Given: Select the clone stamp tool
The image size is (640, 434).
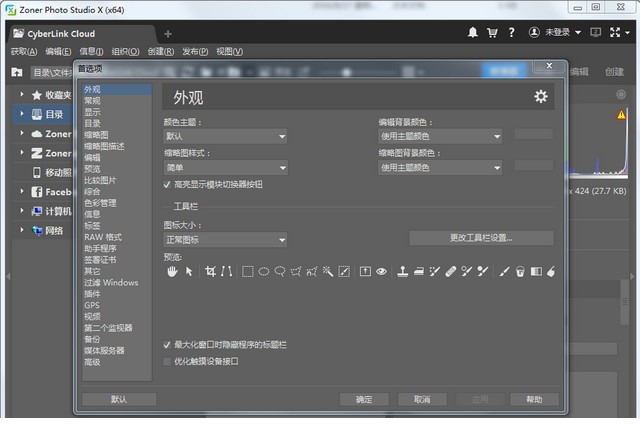Looking at the screenshot, I should (x=403, y=272).
